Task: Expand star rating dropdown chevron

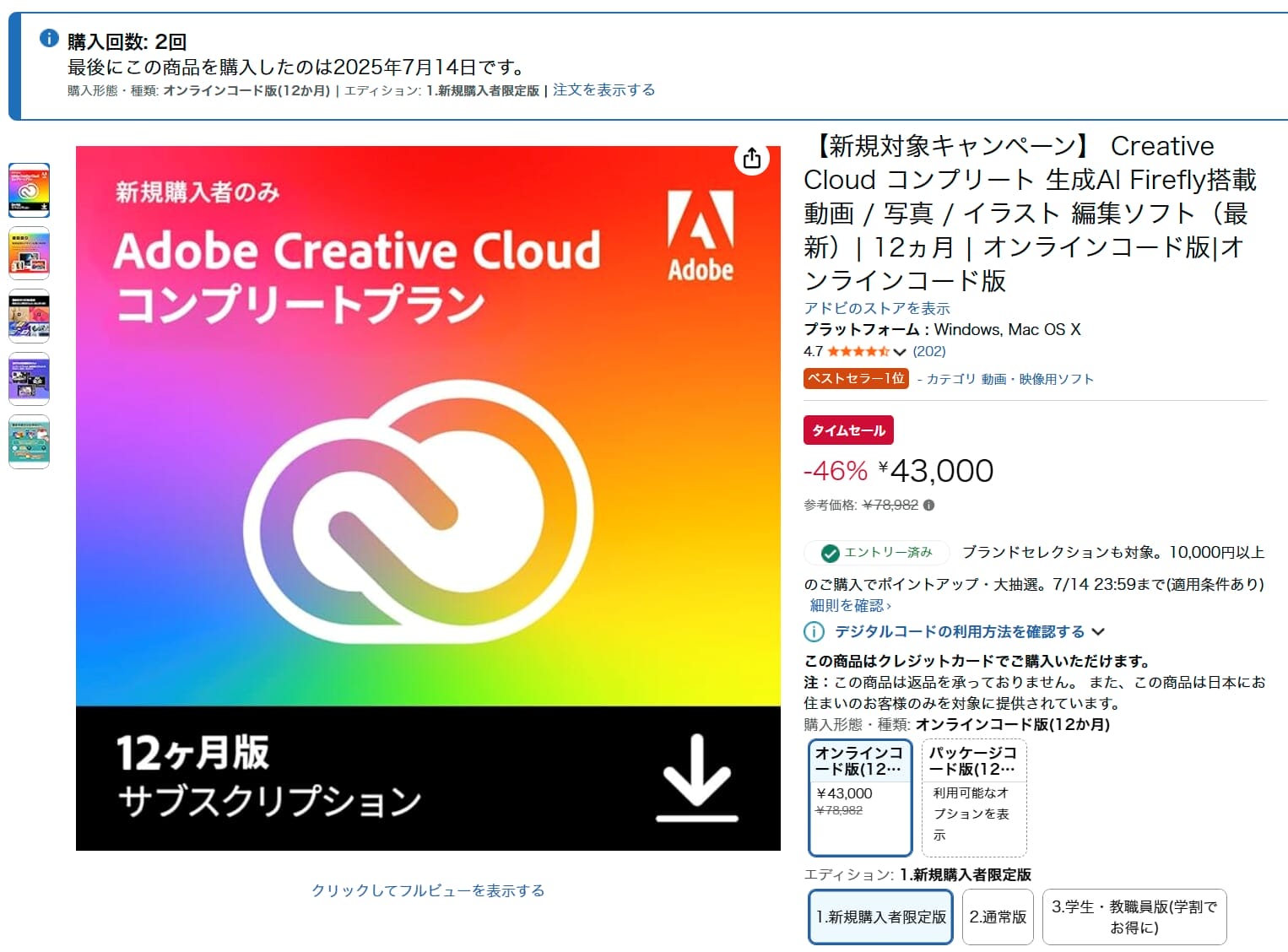Action: tap(900, 352)
